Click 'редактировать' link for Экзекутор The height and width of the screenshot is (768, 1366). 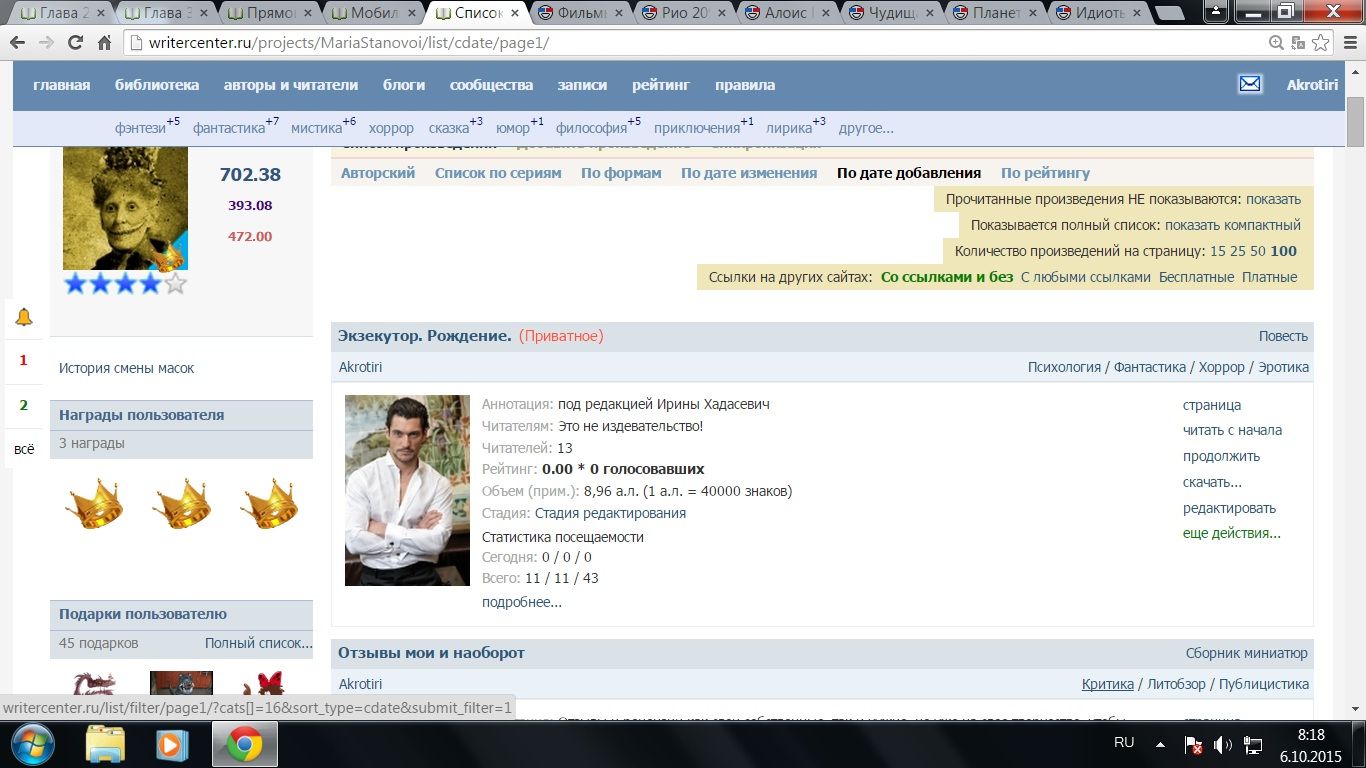(1229, 508)
